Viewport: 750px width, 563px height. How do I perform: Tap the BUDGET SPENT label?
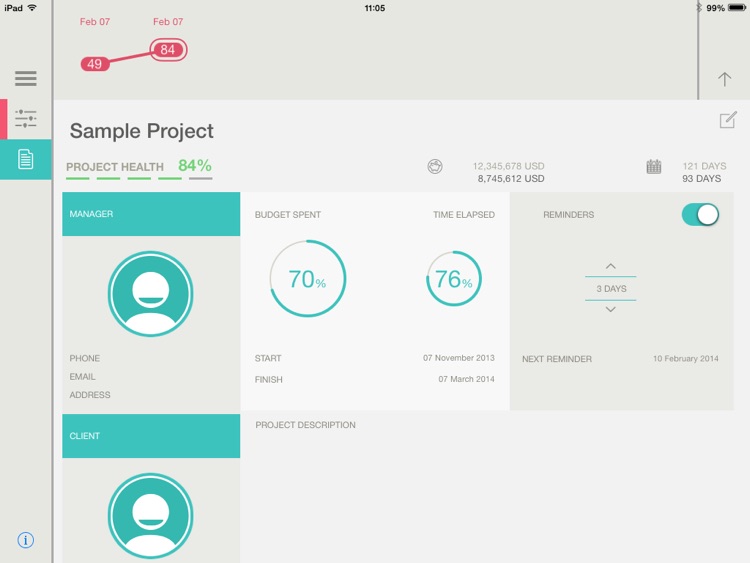(x=287, y=215)
